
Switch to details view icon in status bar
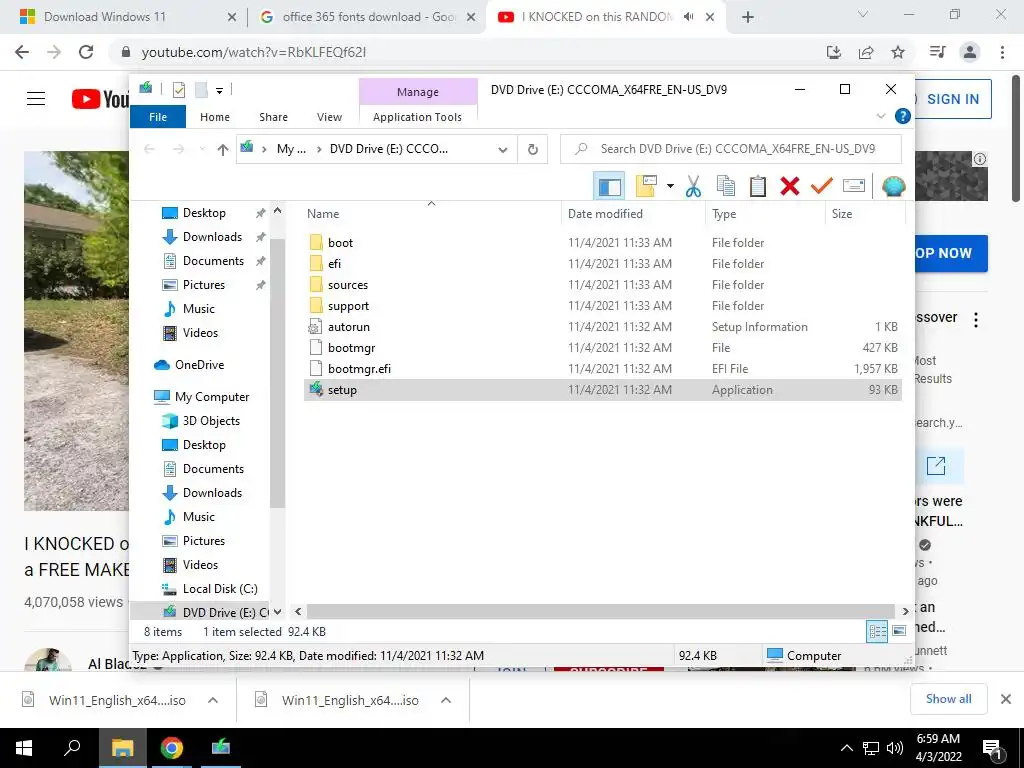tap(877, 632)
